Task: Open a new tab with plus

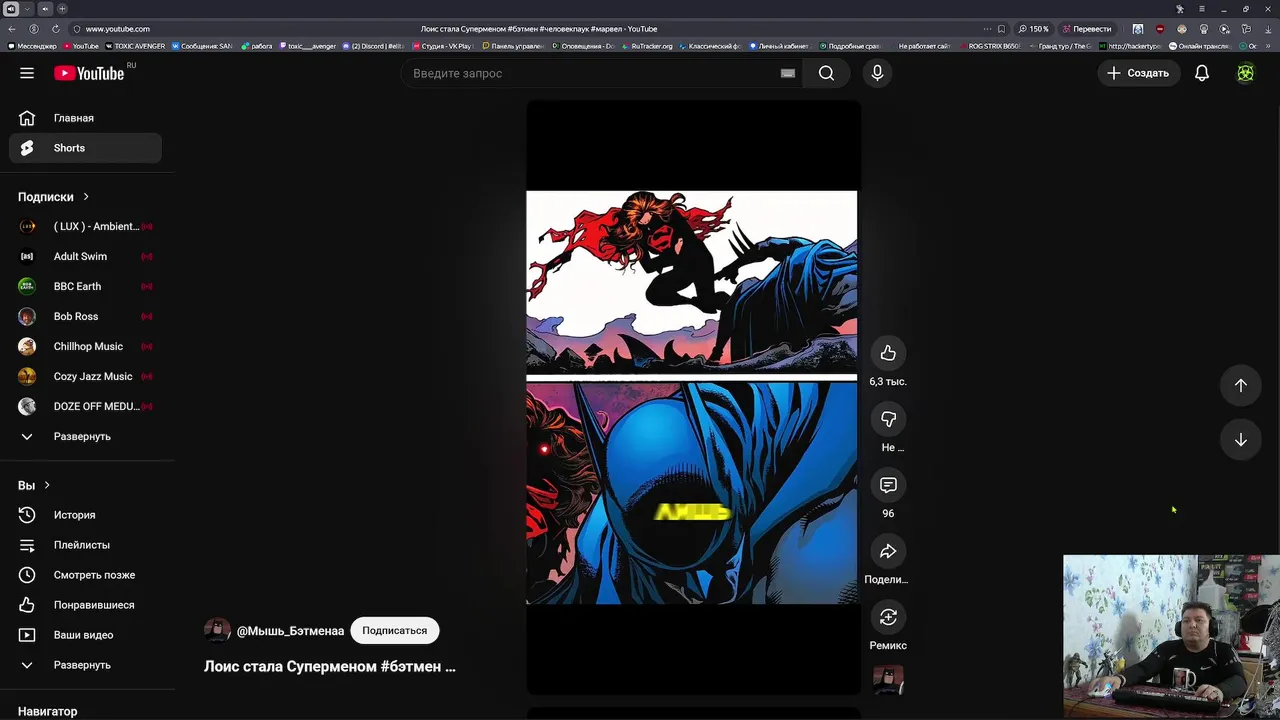Action: tap(62, 9)
